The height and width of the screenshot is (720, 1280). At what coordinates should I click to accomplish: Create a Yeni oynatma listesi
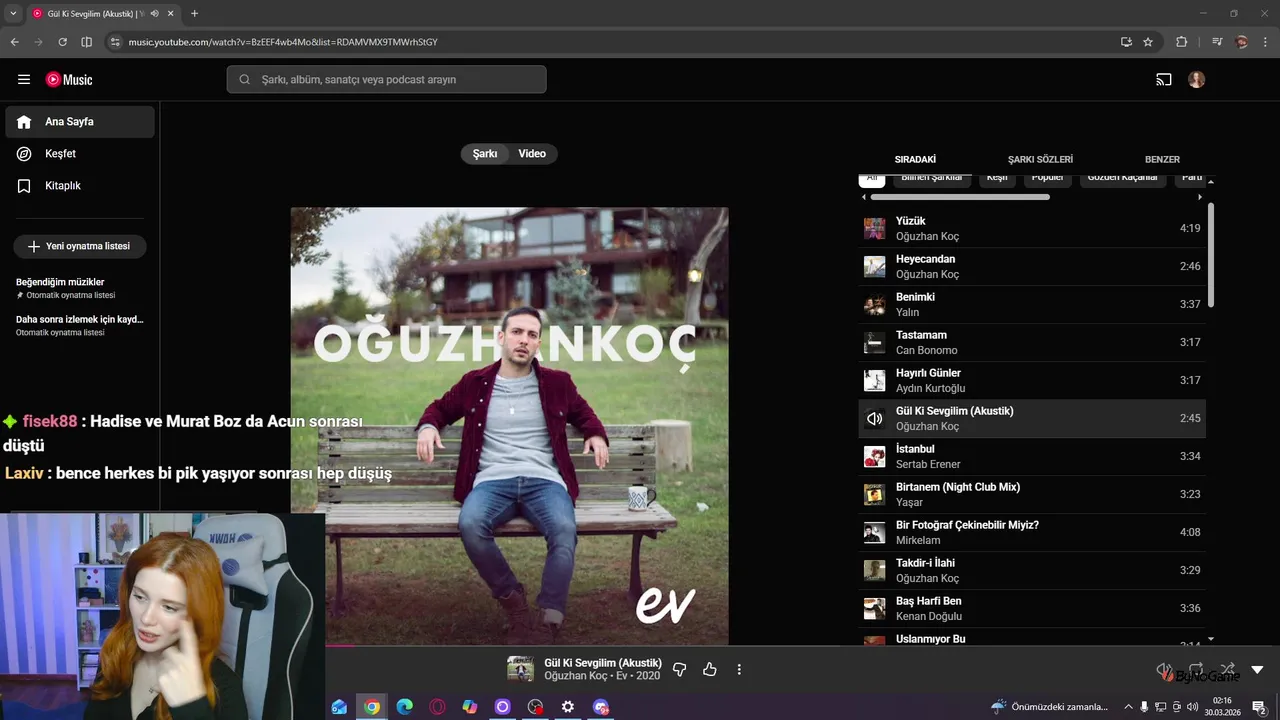pyautogui.click(x=80, y=246)
